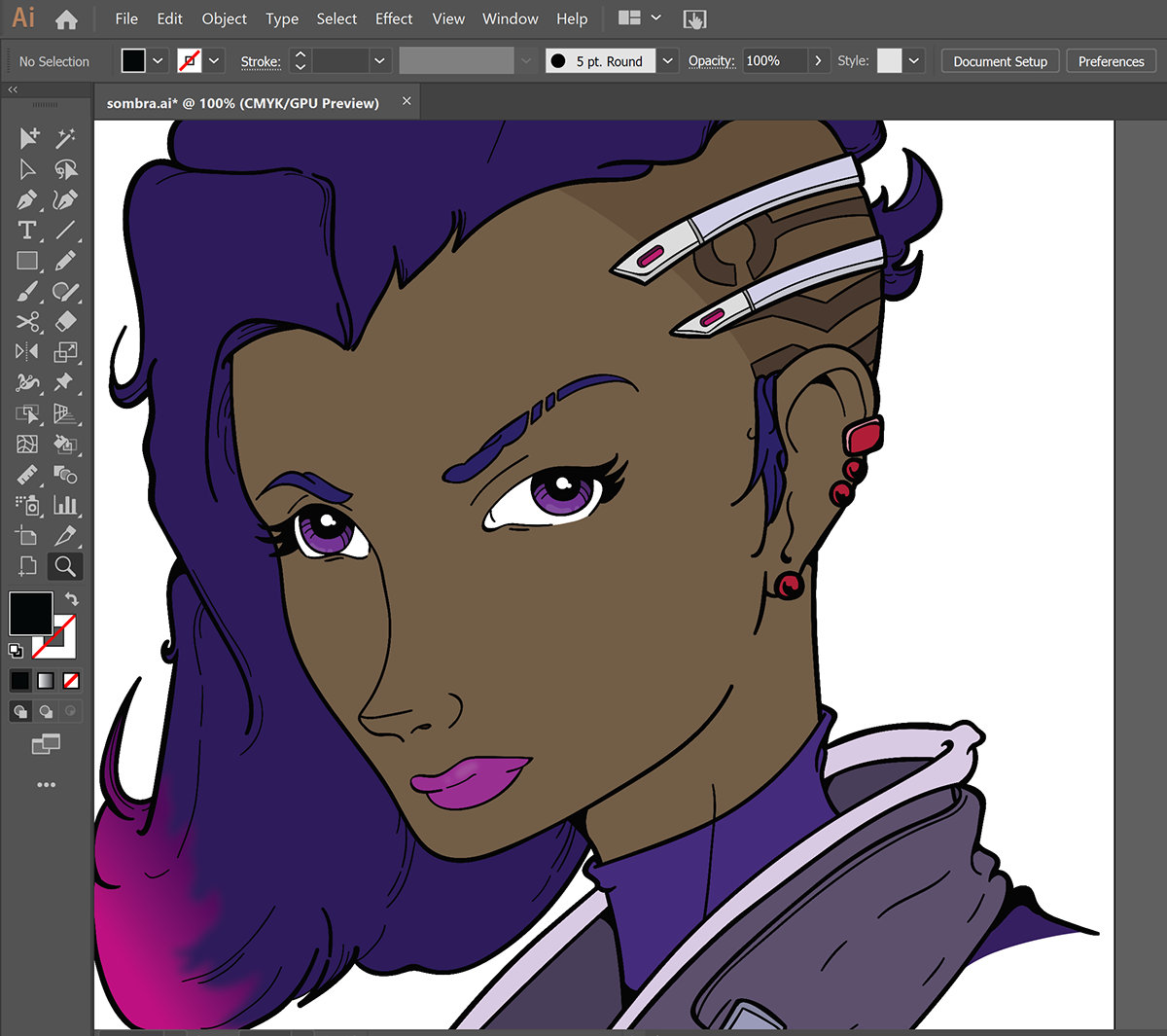Enable Draw Normal mode
This screenshot has height=1036, width=1167.
click(20, 712)
